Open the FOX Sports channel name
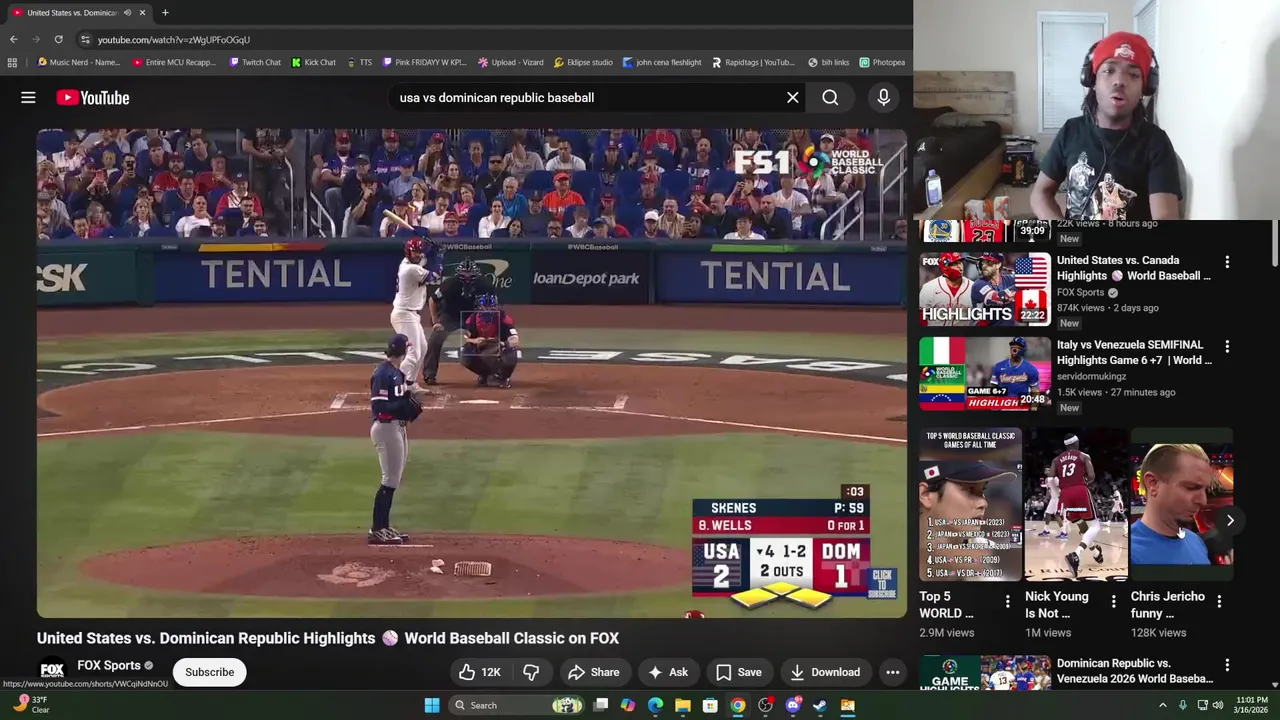This screenshot has height=720, width=1280. tap(109, 665)
